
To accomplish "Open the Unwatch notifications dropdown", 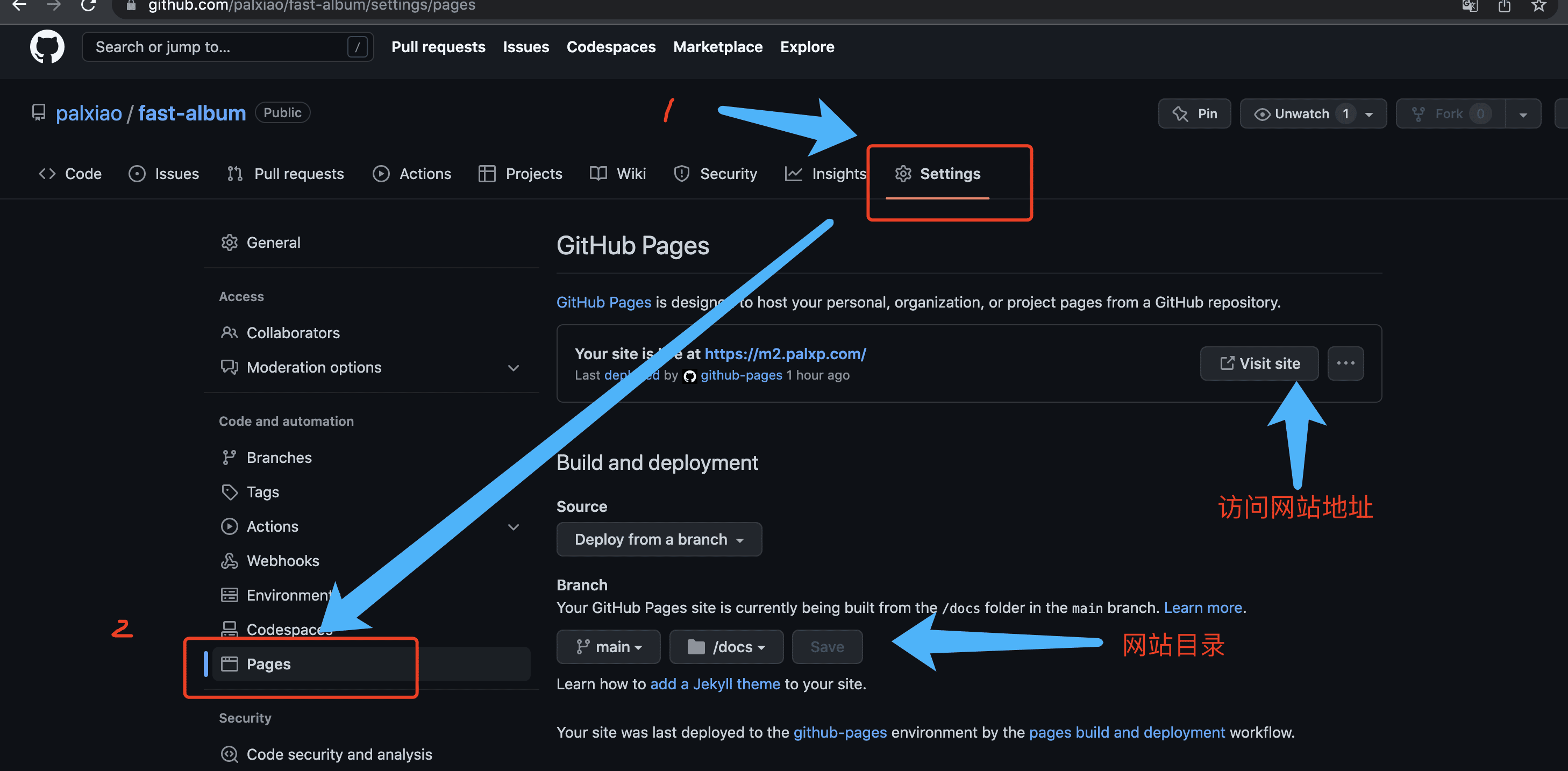I will coord(1313,114).
